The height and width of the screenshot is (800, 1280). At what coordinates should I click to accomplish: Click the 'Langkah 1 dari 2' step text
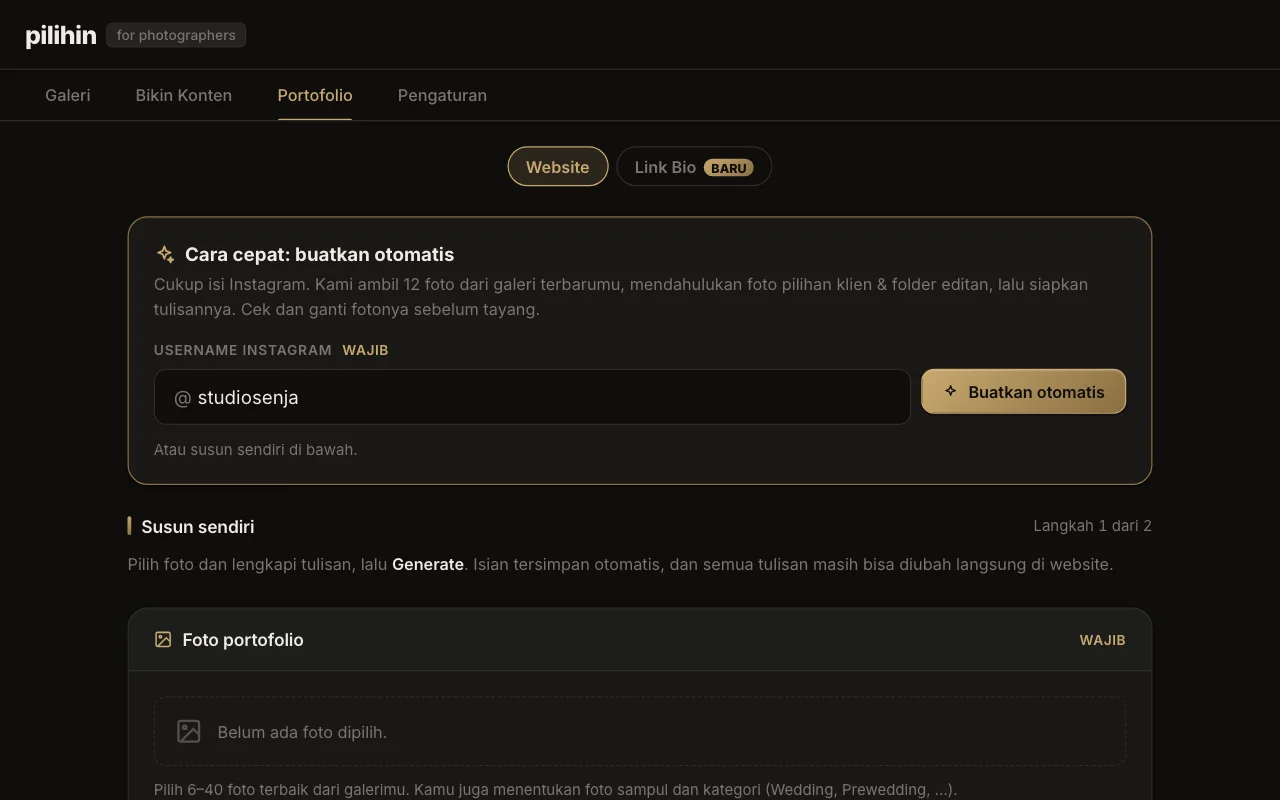coord(1092,525)
